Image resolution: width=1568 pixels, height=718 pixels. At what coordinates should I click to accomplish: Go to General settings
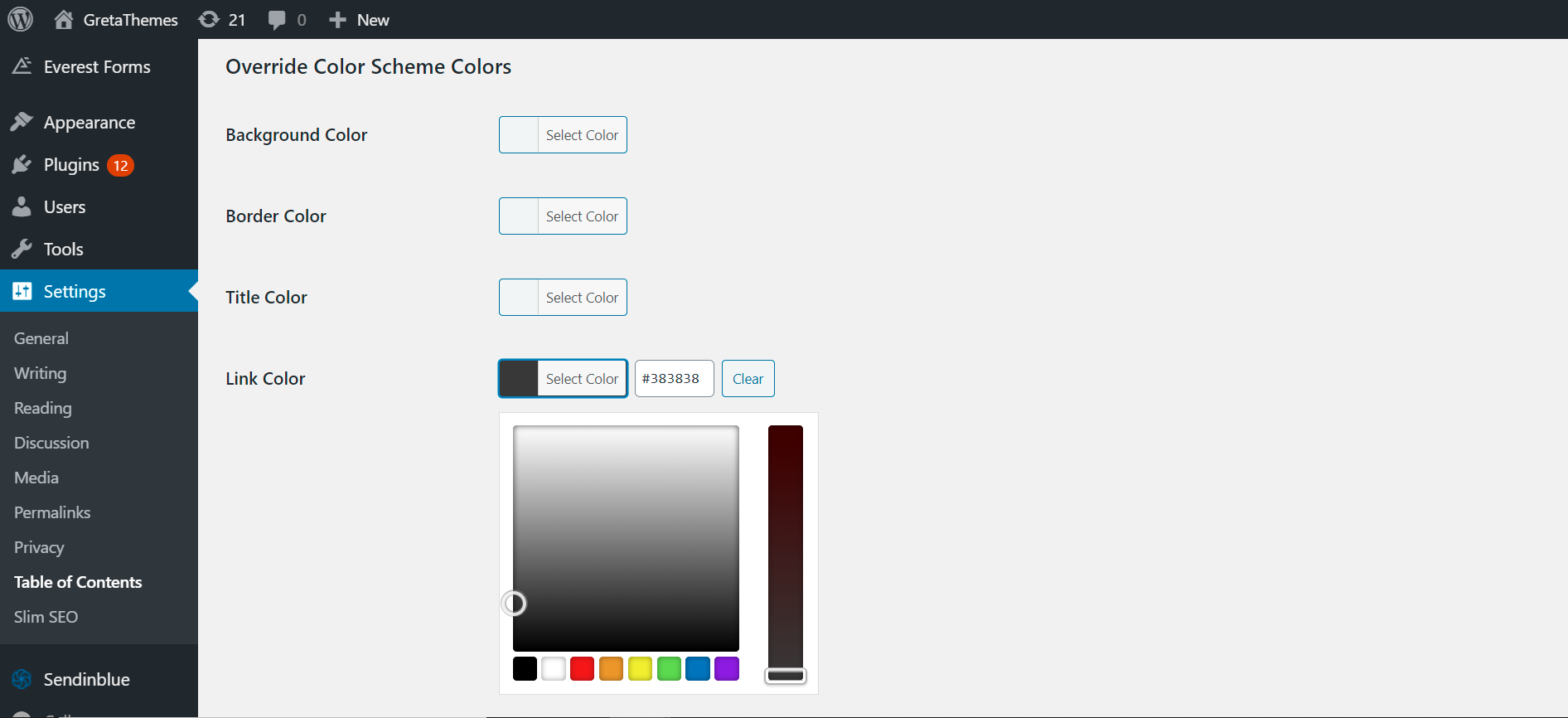click(x=41, y=338)
